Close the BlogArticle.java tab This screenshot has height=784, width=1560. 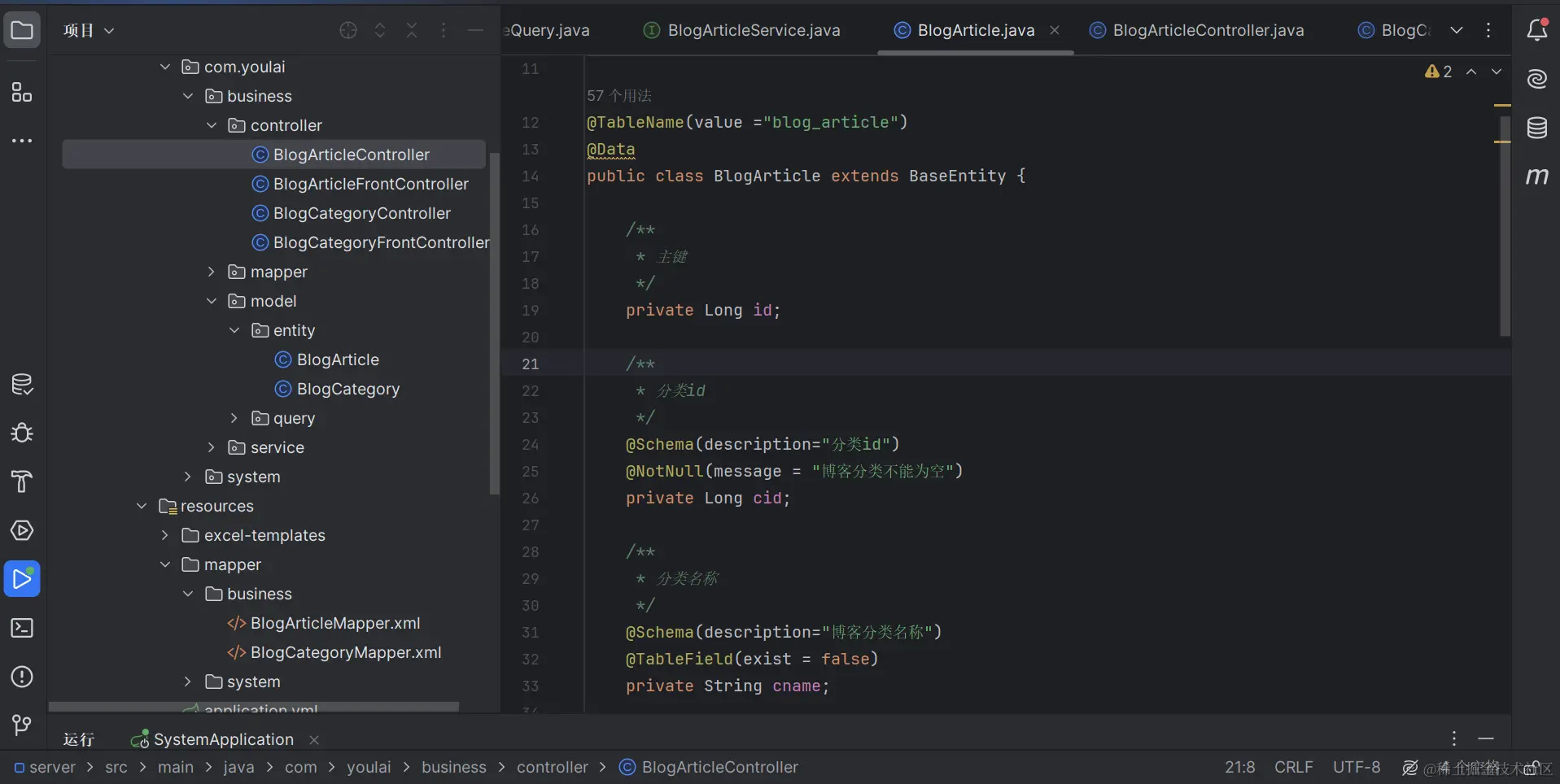(1055, 30)
